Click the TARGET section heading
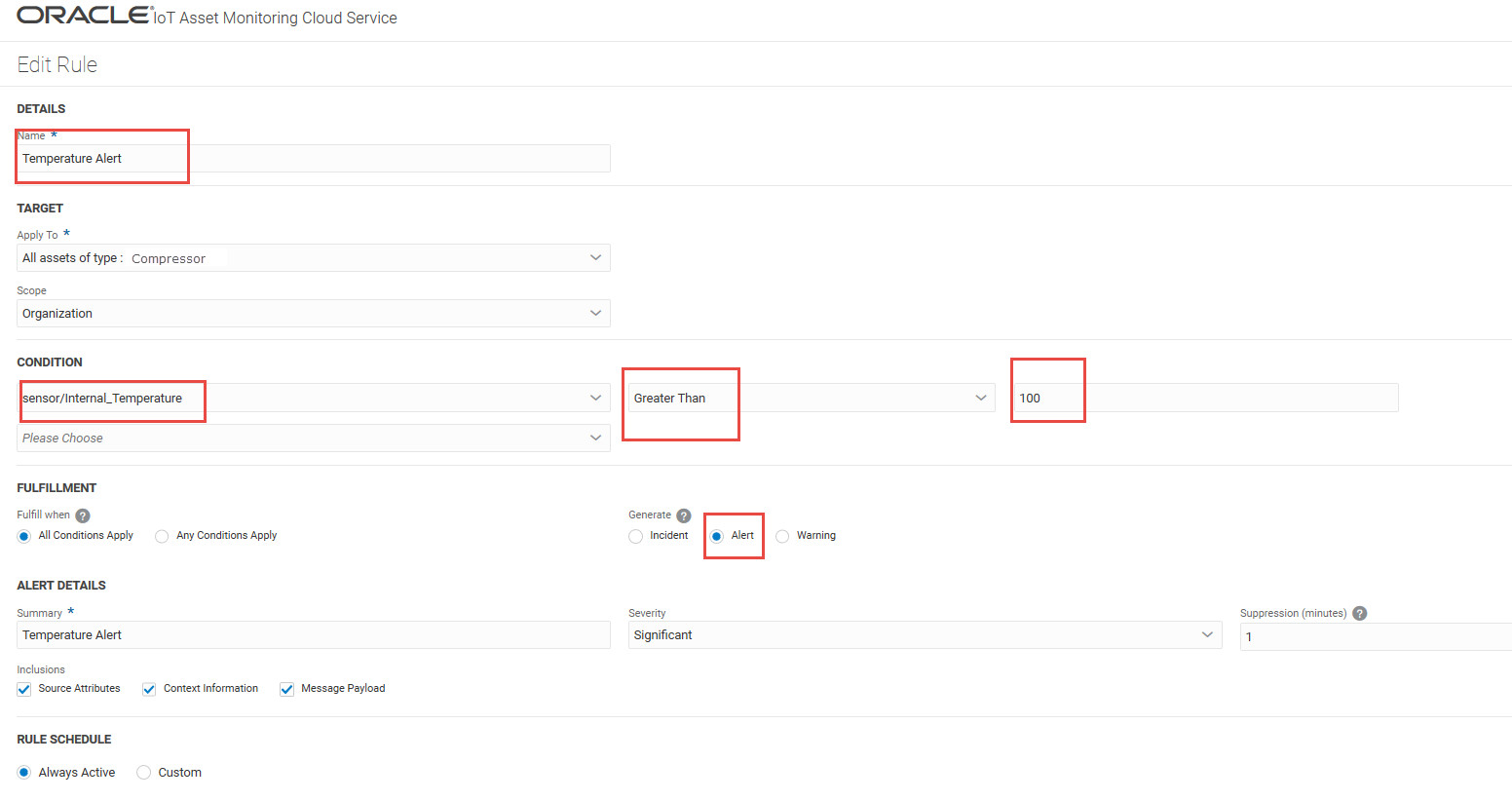 click(40, 209)
